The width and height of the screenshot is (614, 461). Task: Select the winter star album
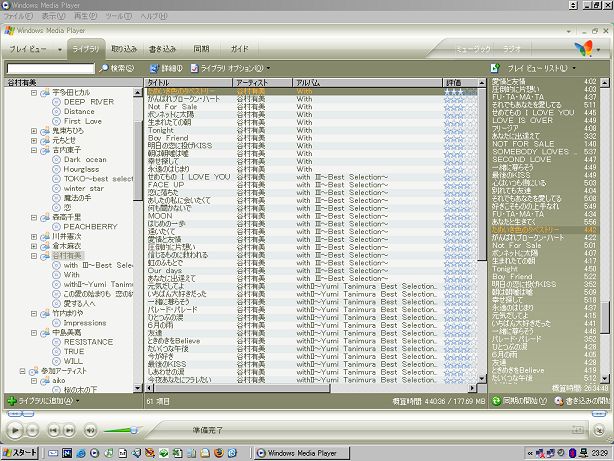click(x=84, y=188)
